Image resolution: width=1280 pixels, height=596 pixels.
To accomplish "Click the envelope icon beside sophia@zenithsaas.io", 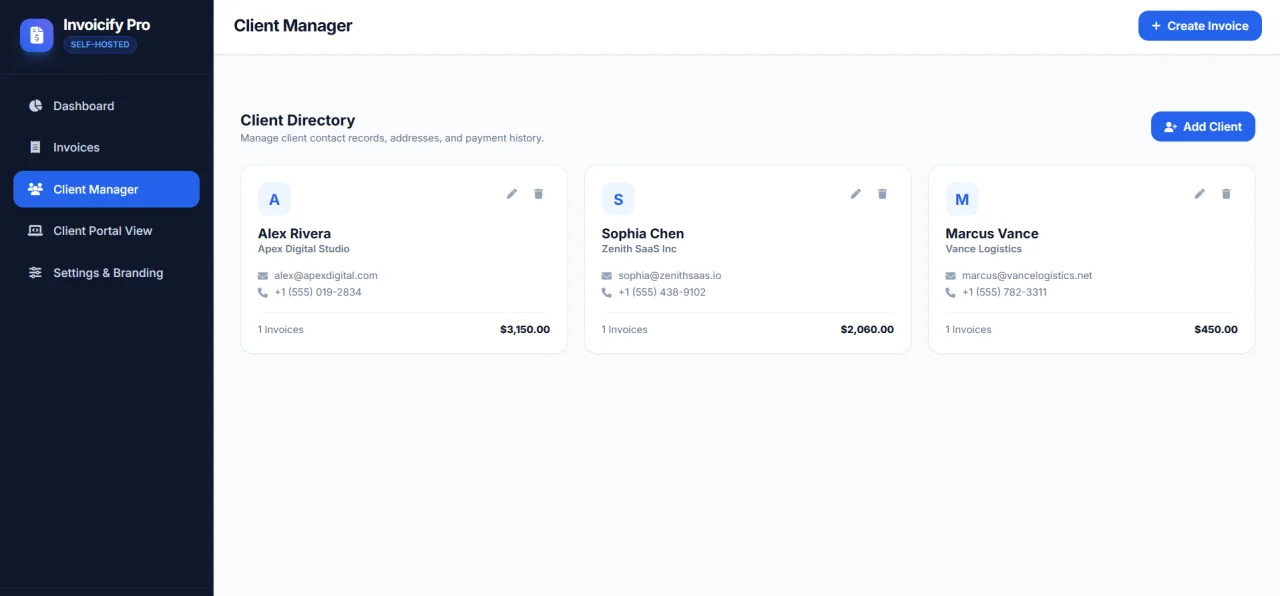I will [607, 276].
